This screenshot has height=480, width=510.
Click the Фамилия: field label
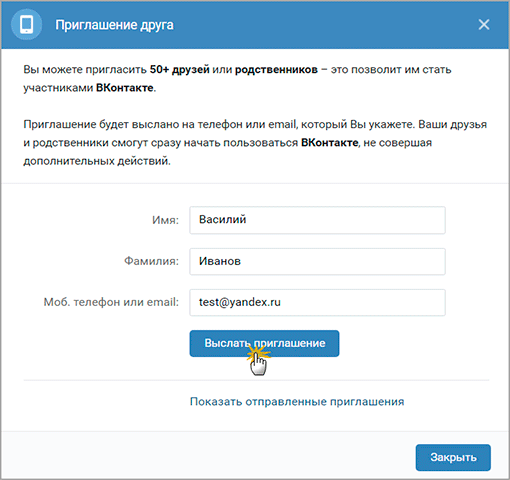(x=151, y=261)
